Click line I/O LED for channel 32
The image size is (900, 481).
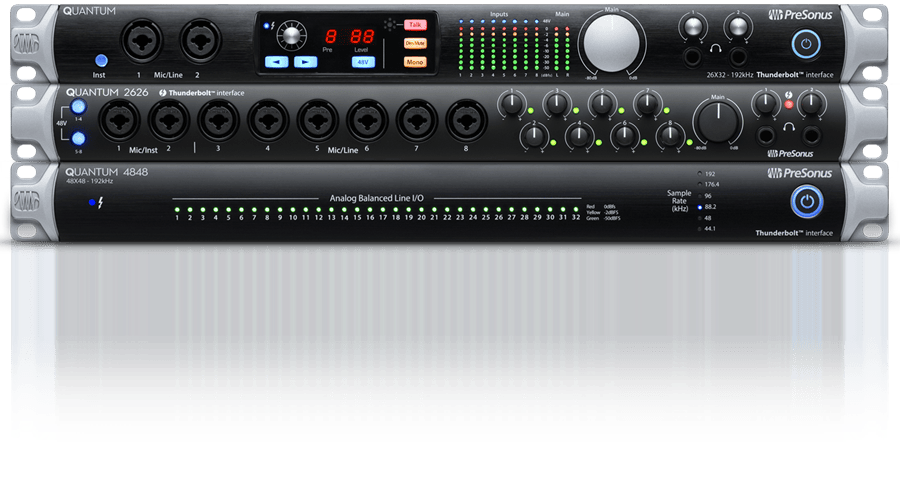click(x=576, y=210)
